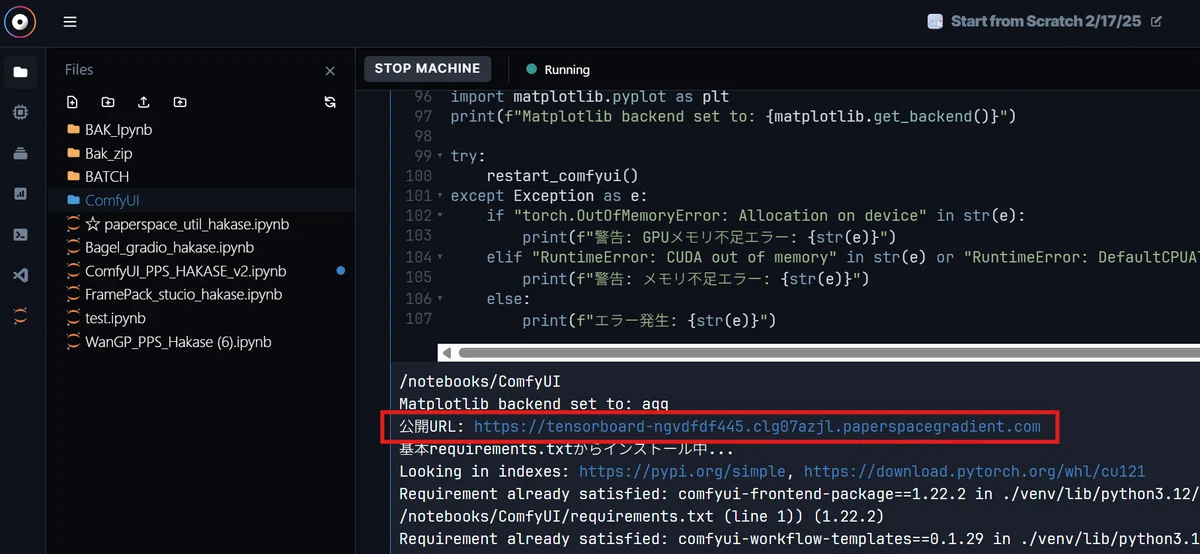Click the new folder icon
Screen dimensions: 1200x554
click(108, 102)
